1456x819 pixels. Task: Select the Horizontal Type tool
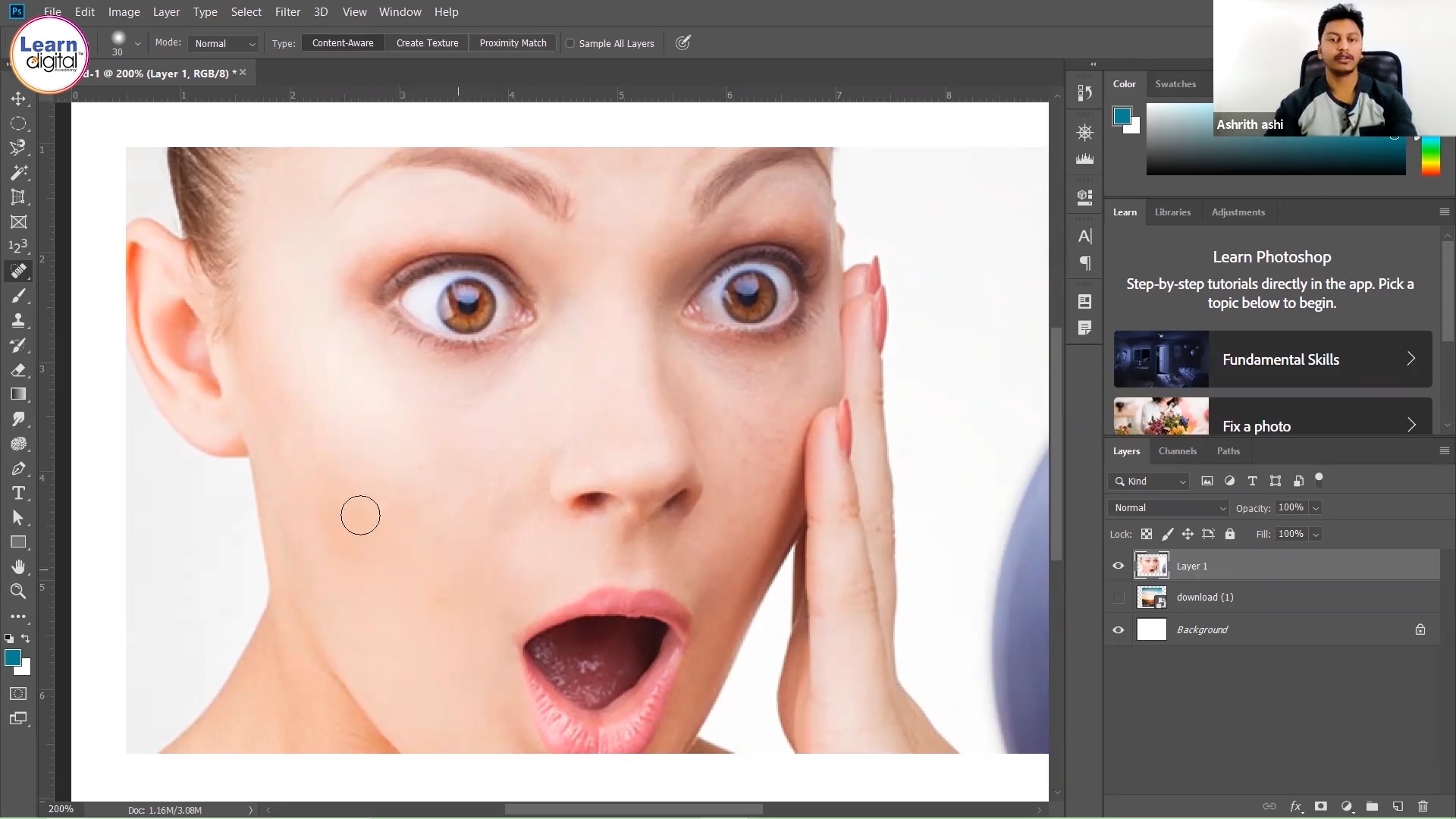coord(18,493)
